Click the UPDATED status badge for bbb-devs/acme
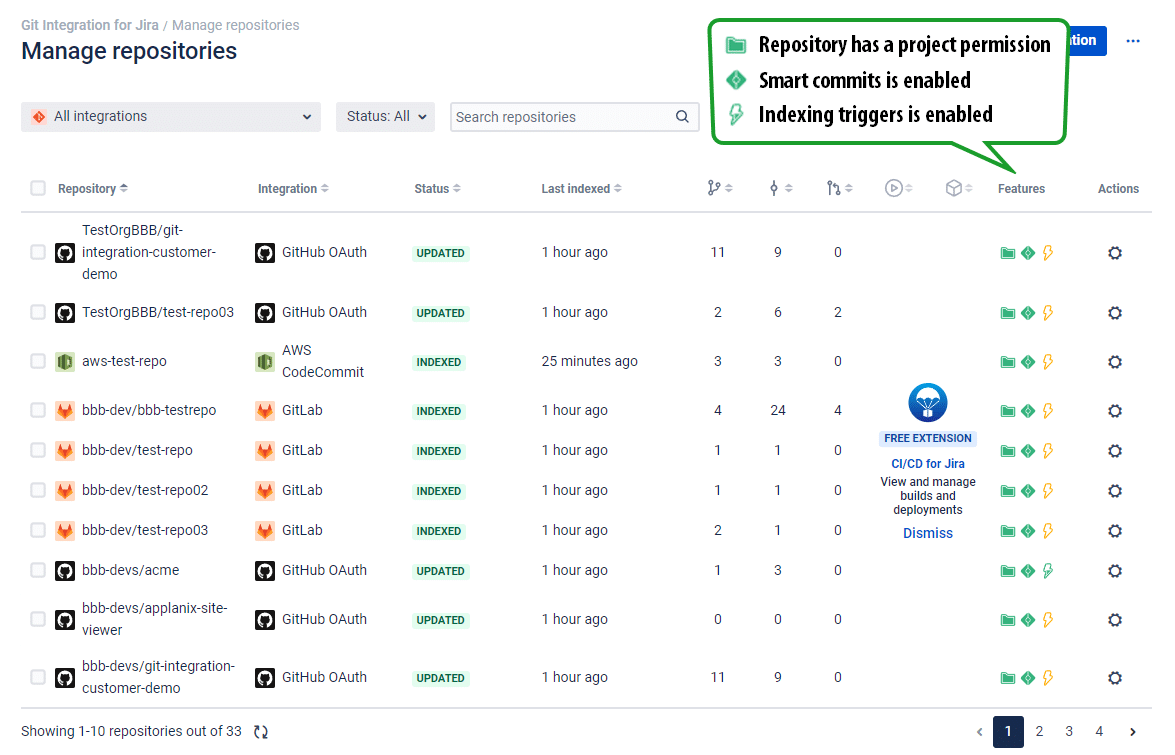This screenshot has height=755, width=1175. [x=441, y=571]
